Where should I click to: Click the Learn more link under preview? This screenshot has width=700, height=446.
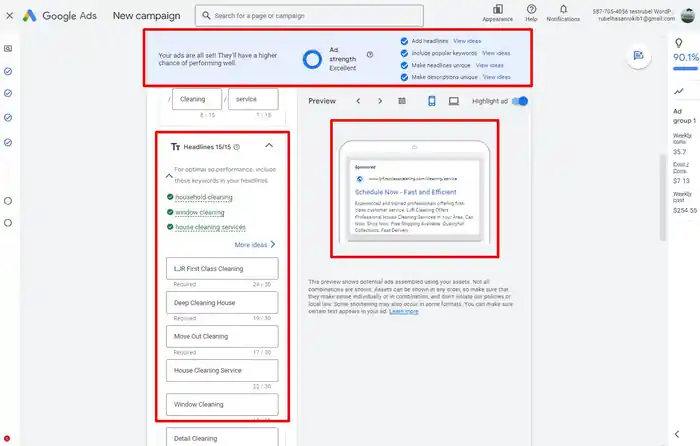404,312
